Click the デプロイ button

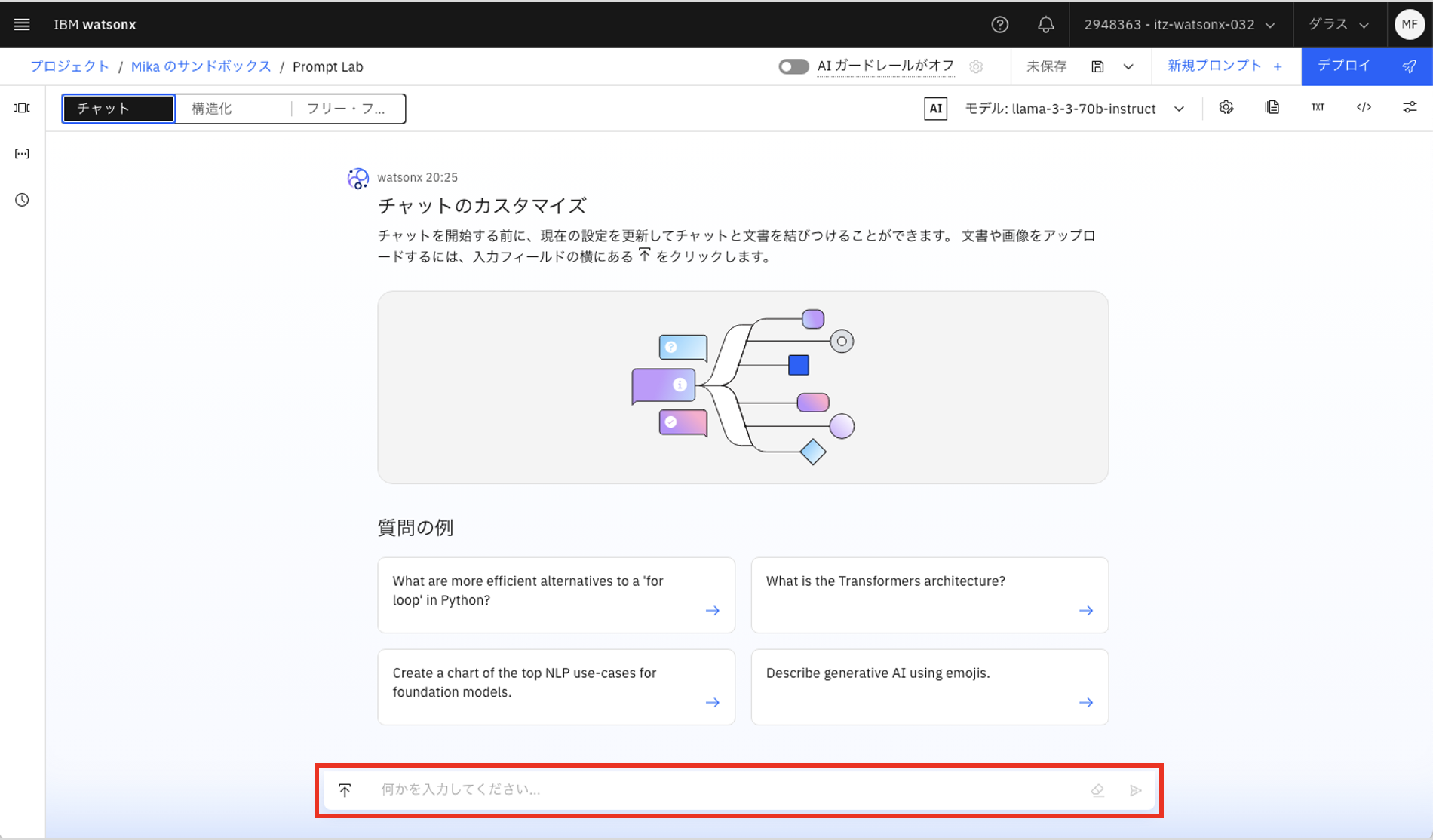tap(1366, 66)
